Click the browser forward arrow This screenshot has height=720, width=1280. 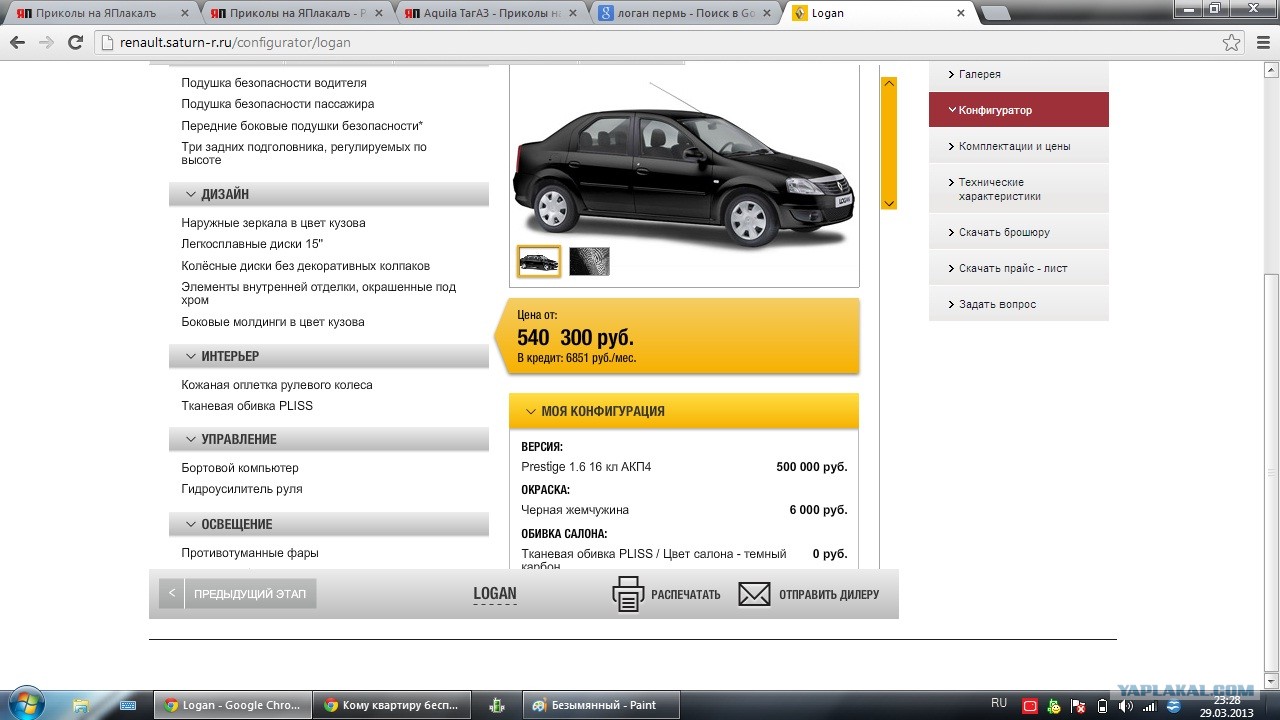pyautogui.click(x=46, y=43)
